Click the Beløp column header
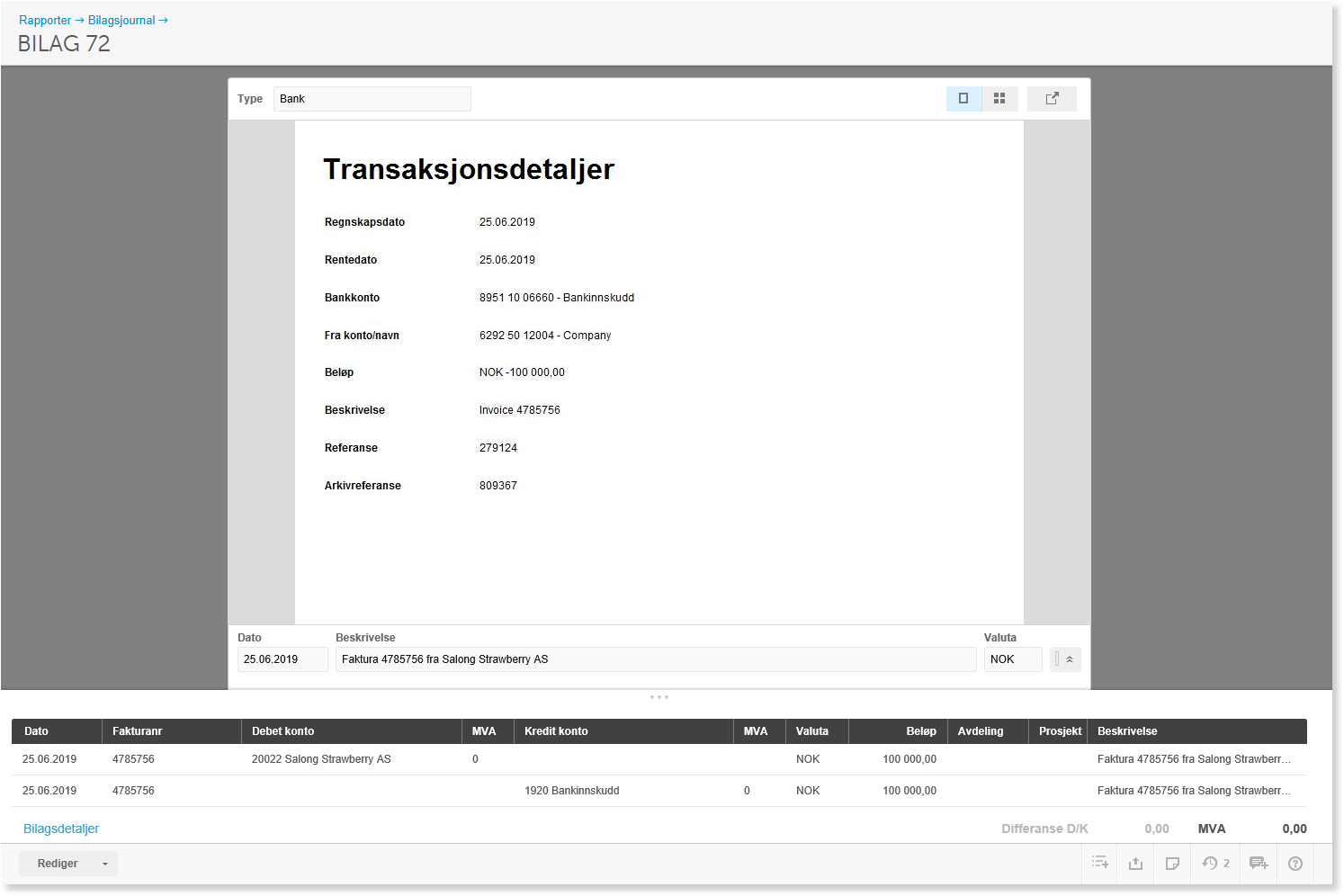The image size is (1344, 896). click(896, 731)
